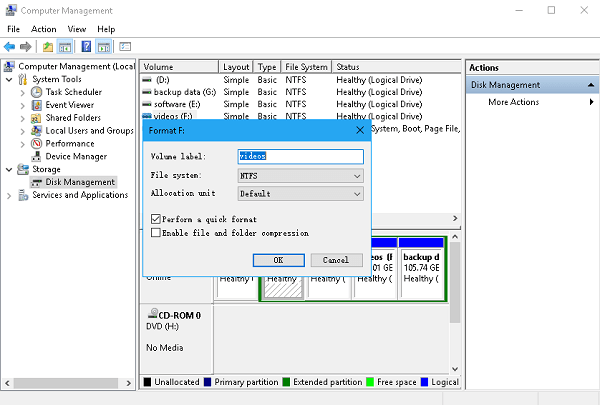Expand the Performance node

tap(23, 144)
